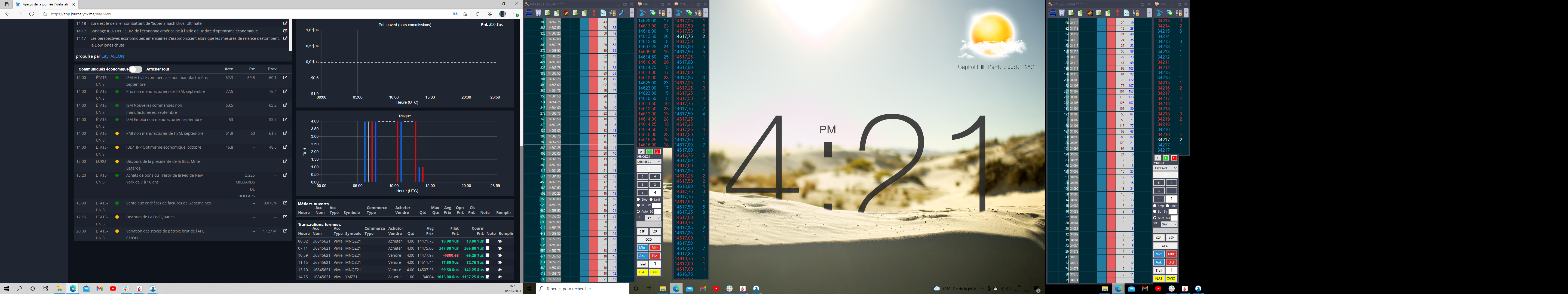Open the U6845621 account dropdown in MNQZ21 panel

pyautogui.click(x=649, y=162)
